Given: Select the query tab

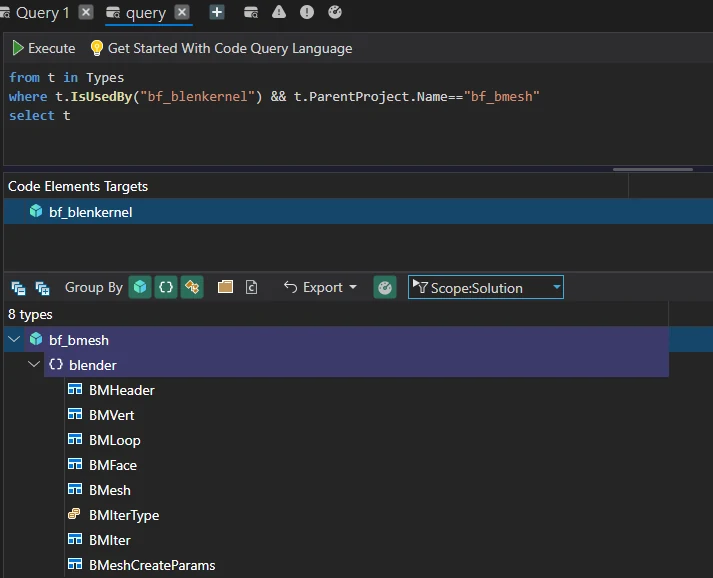Looking at the screenshot, I should [146, 13].
